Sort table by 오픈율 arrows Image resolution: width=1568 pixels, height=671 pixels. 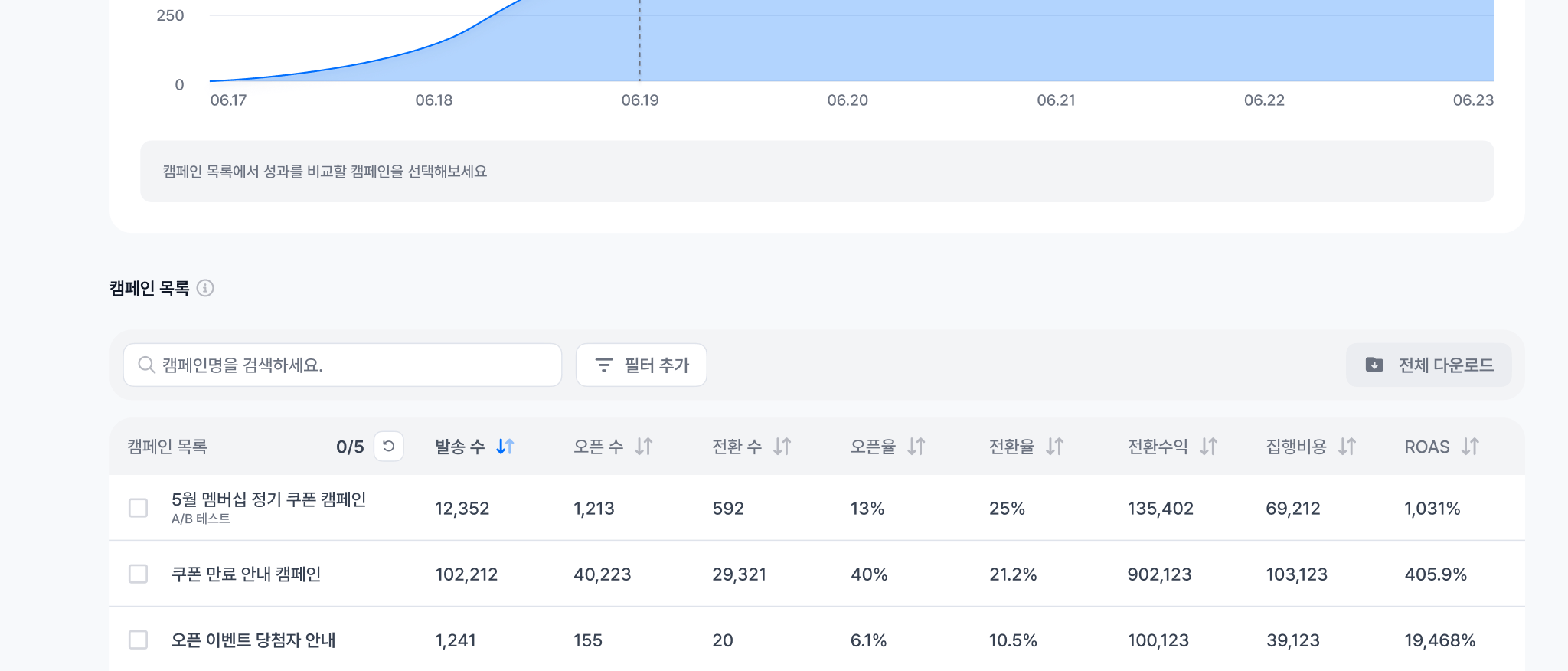click(916, 446)
